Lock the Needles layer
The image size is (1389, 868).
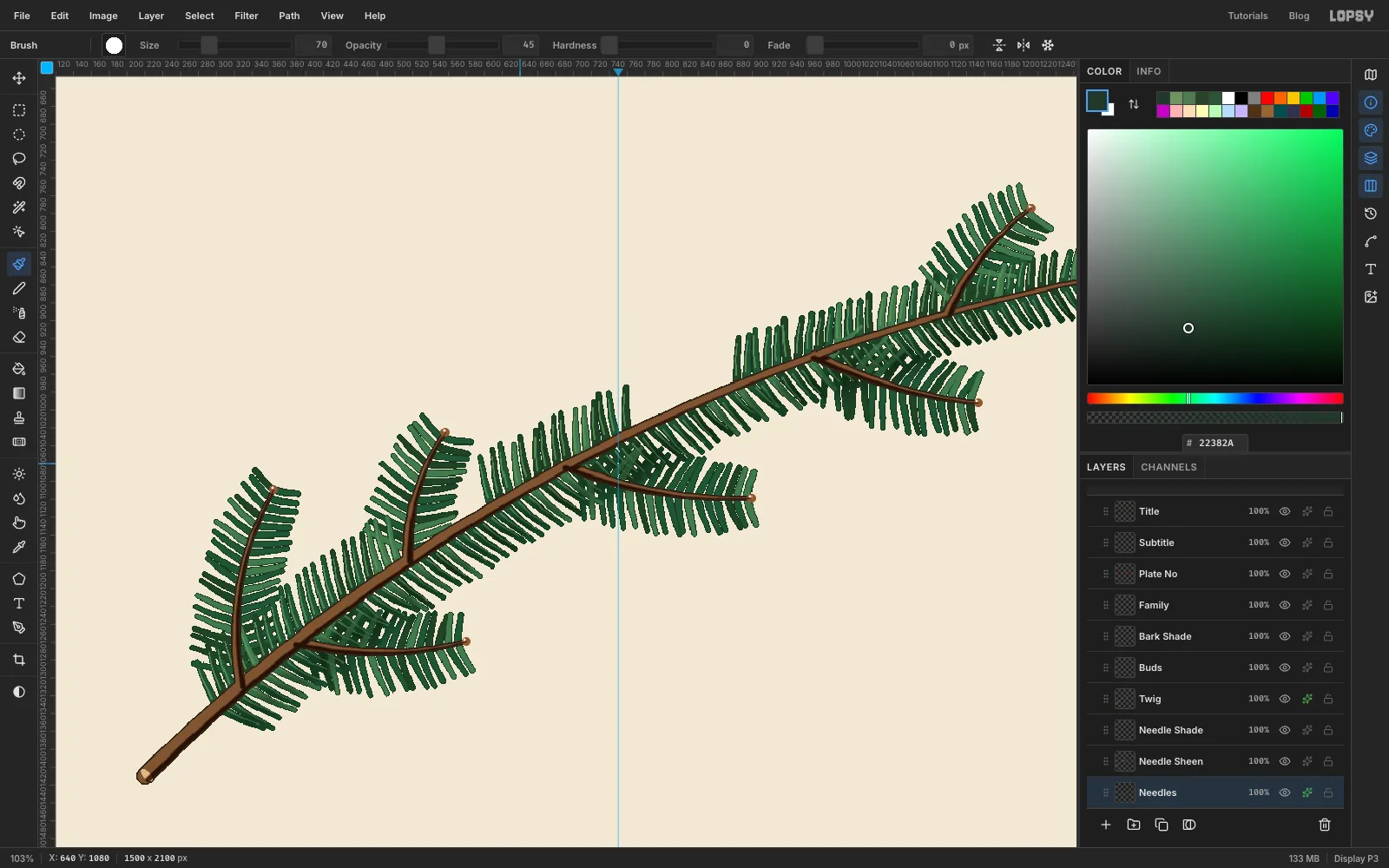pyautogui.click(x=1328, y=792)
